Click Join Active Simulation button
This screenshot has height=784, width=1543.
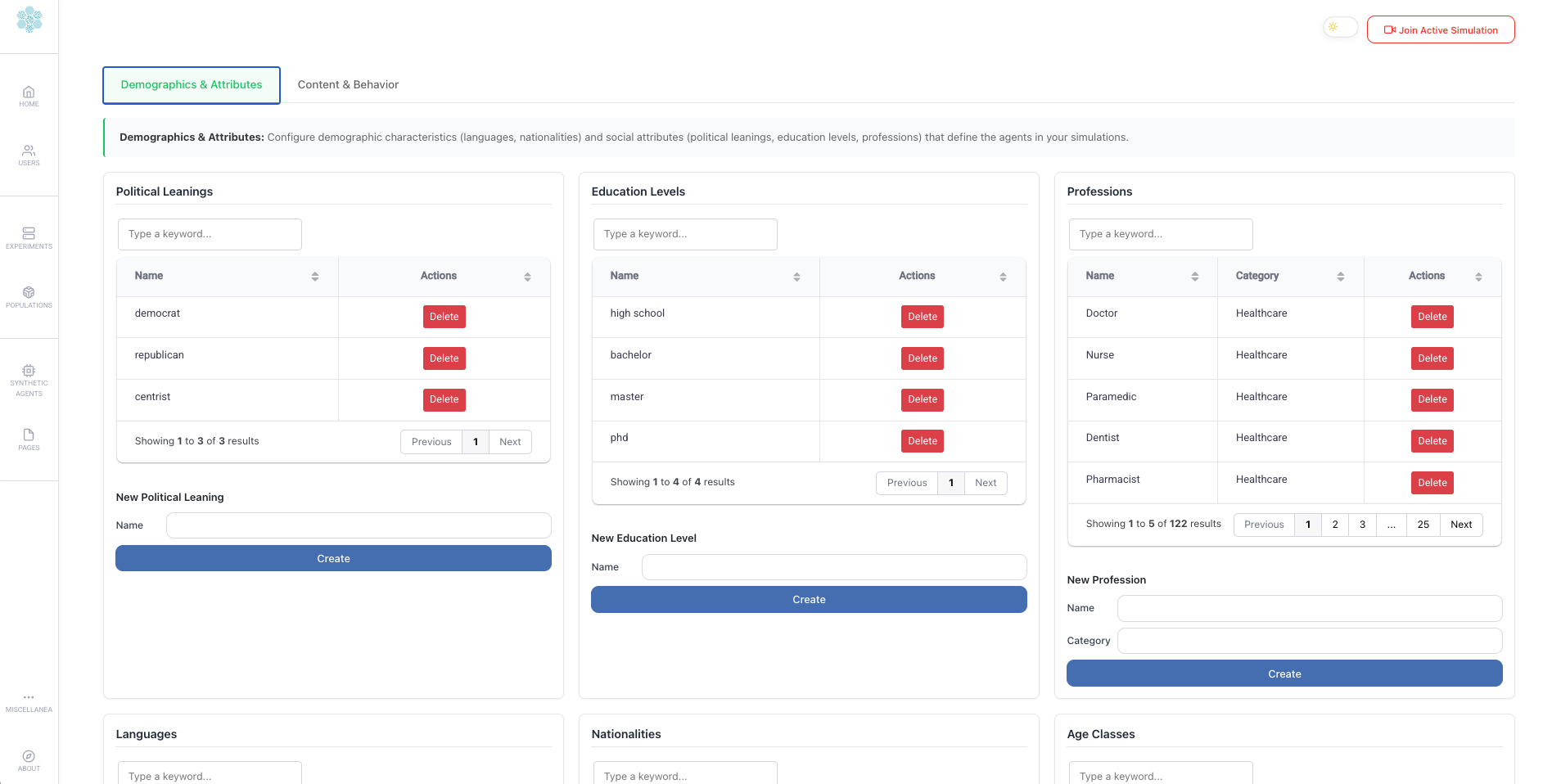click(x=1441, y=30)
